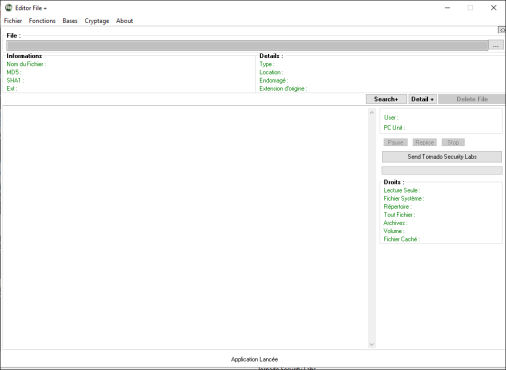Viewport: 506px width, 370px height.
Task: Click the 'Lecture Seule' label
Action: (x=401, y=190)
